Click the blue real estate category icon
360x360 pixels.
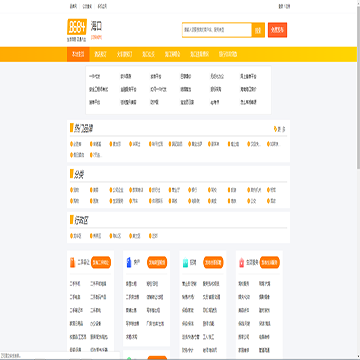click(129, 263)
